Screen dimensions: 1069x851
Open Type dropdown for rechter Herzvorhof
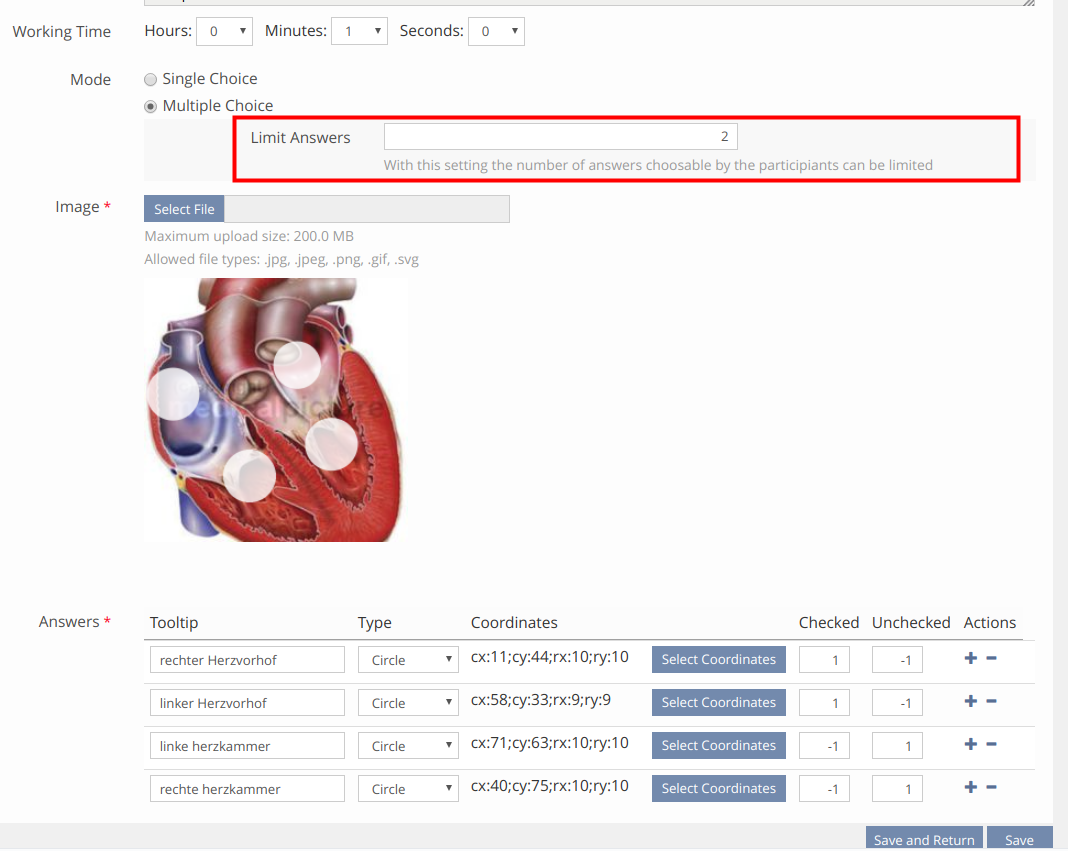coord(408,660)
